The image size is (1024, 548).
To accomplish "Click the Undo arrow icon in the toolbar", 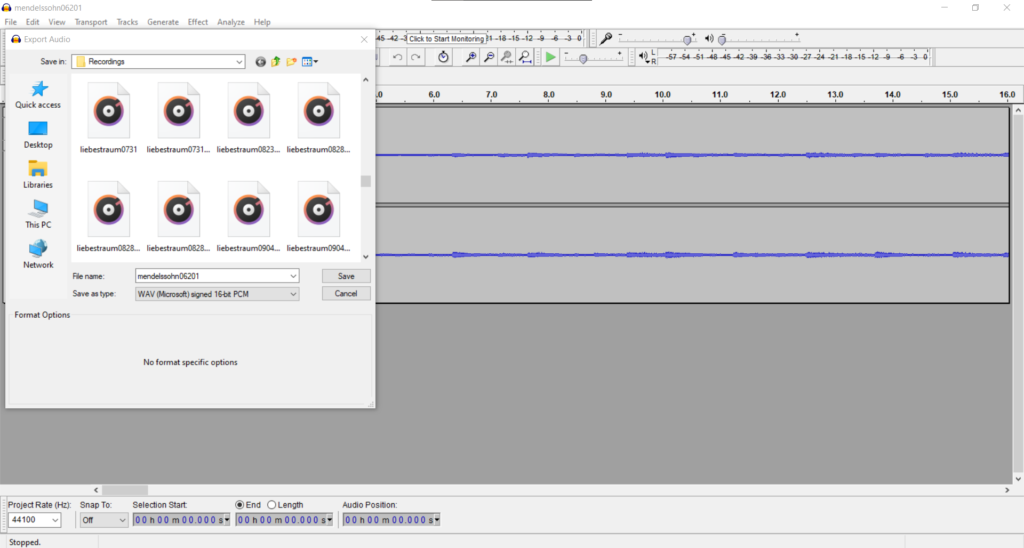I will tap(397, 58).
